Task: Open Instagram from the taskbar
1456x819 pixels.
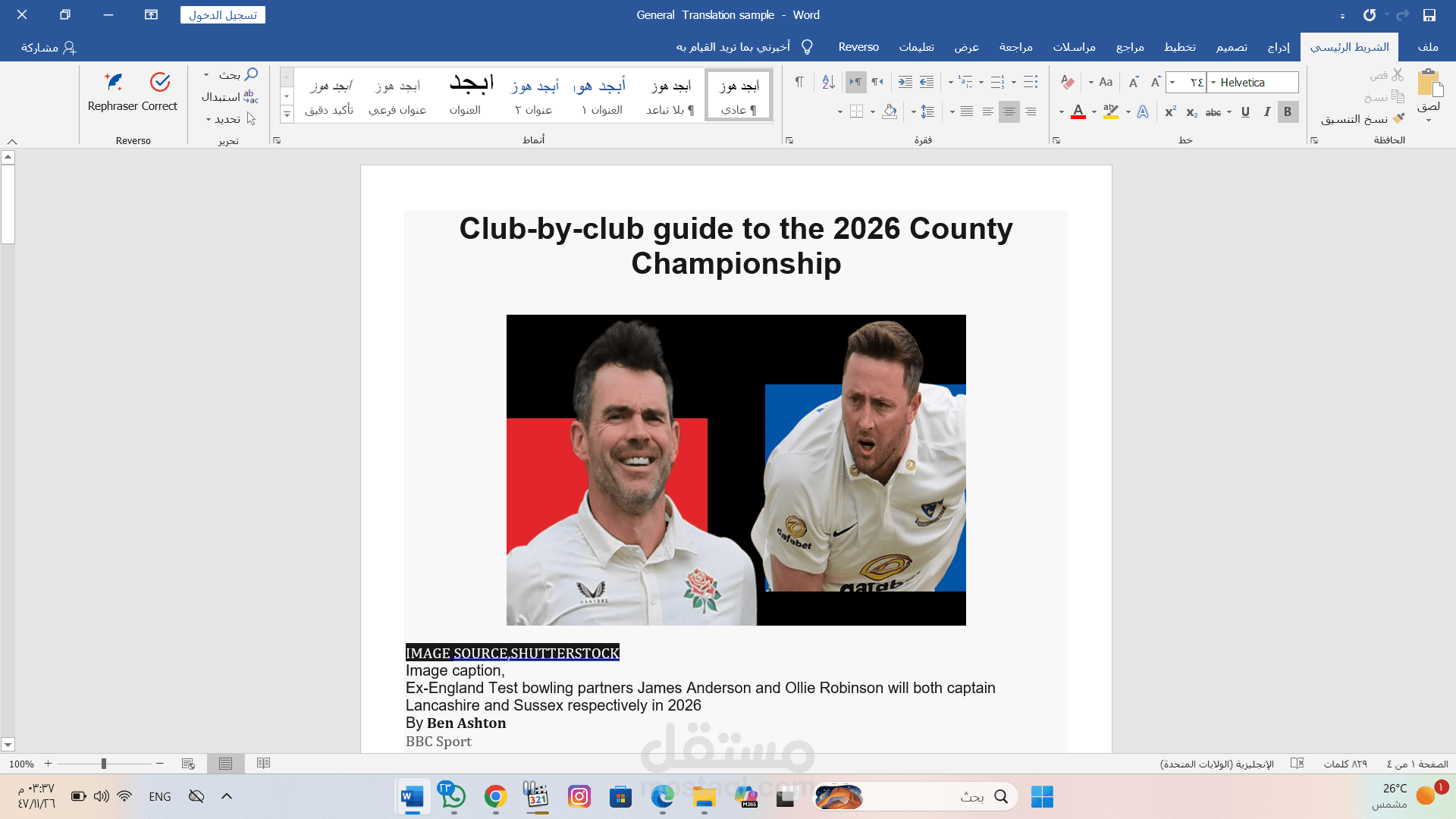Action: point(579,796)
